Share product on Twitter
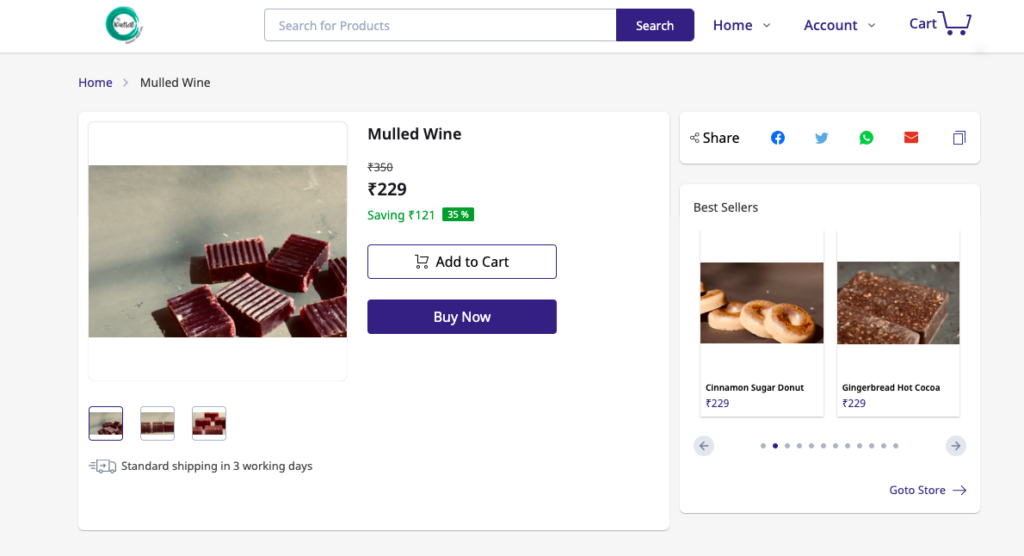Screen dimensions: 1024x556 coord(822,138)
